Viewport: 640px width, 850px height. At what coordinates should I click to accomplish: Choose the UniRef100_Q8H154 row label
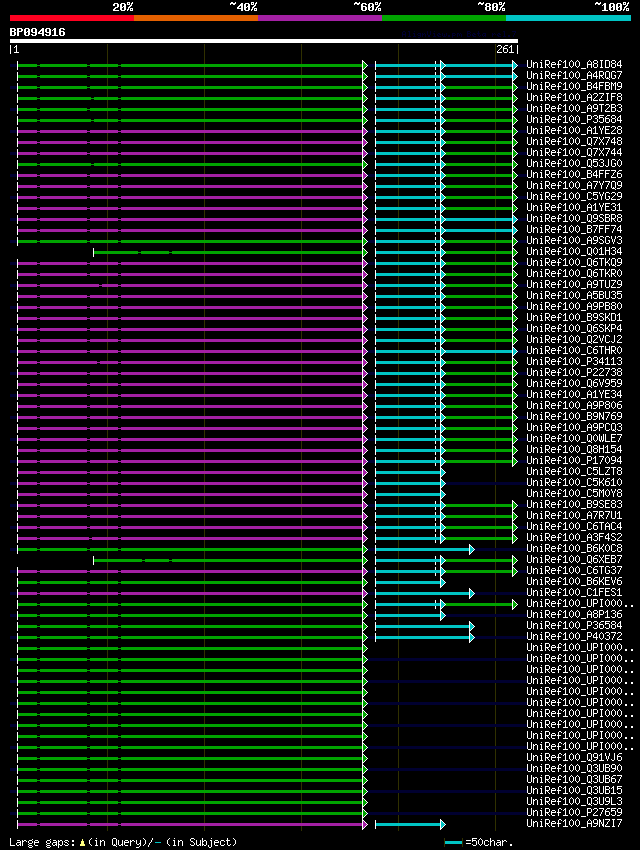(x=574, y=449)
